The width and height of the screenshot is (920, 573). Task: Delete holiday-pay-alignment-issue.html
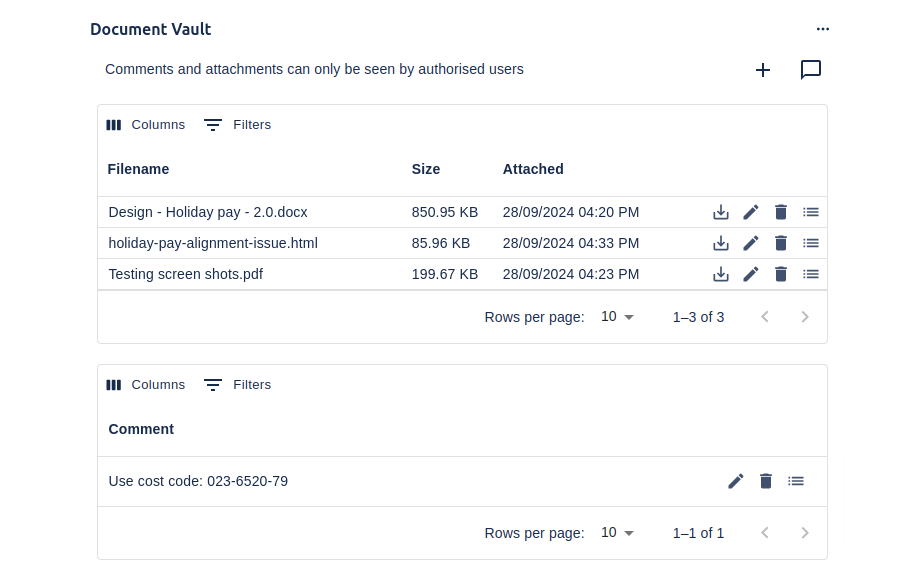point(780,243)
